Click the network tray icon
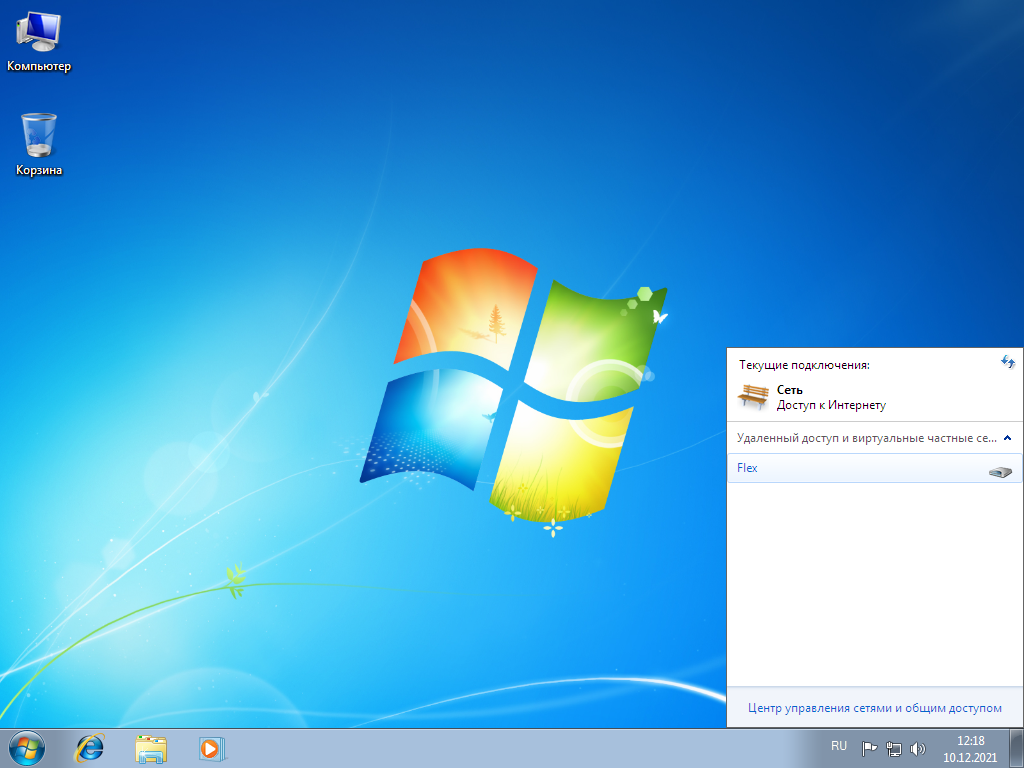The height and width of the screenshot is (768, 1024). click(x=893, y=748)
